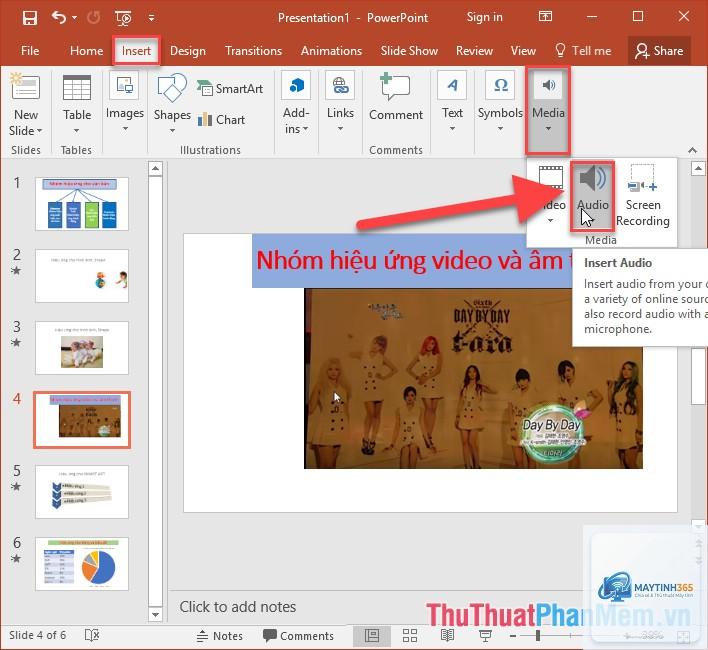Switch to the Animations tab
Screen dimensions: 708x650
click(331, 51)
